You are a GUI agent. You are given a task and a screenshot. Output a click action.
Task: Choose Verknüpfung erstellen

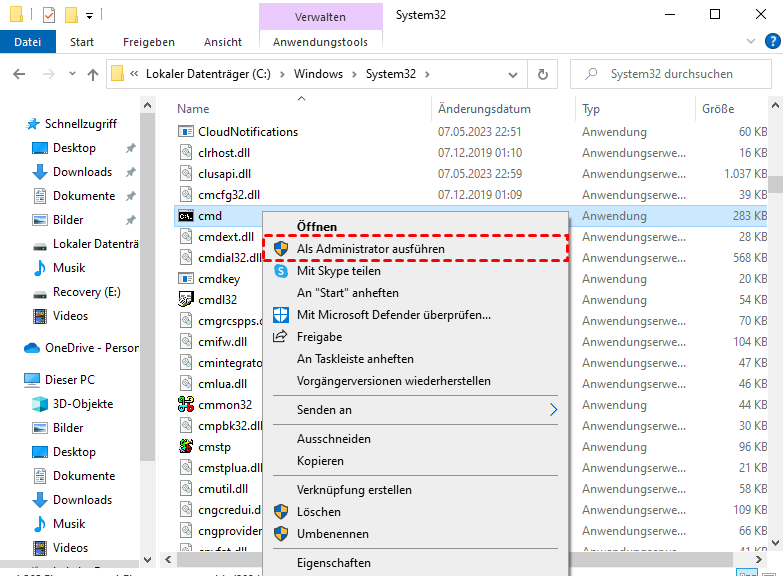(x=415, y=490)
